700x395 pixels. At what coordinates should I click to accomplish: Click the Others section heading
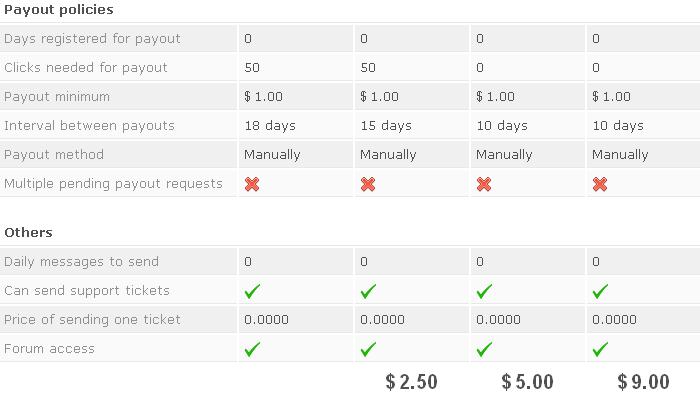28,233
